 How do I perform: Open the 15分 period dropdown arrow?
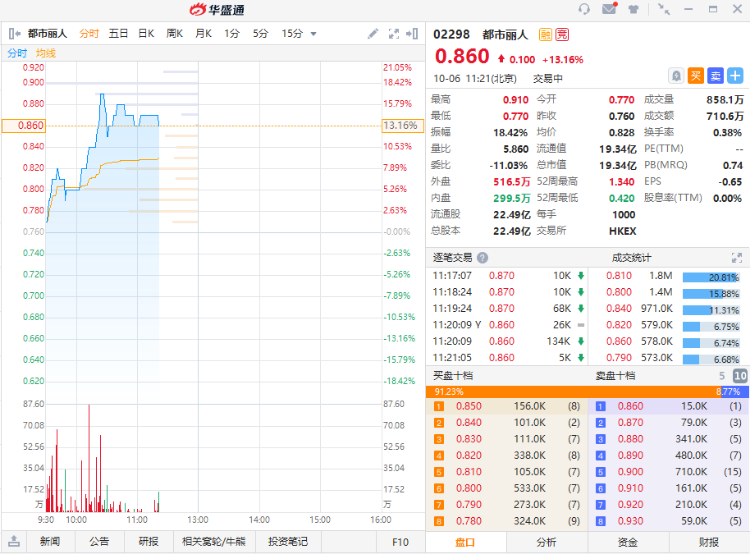click(x=314, y=34)
